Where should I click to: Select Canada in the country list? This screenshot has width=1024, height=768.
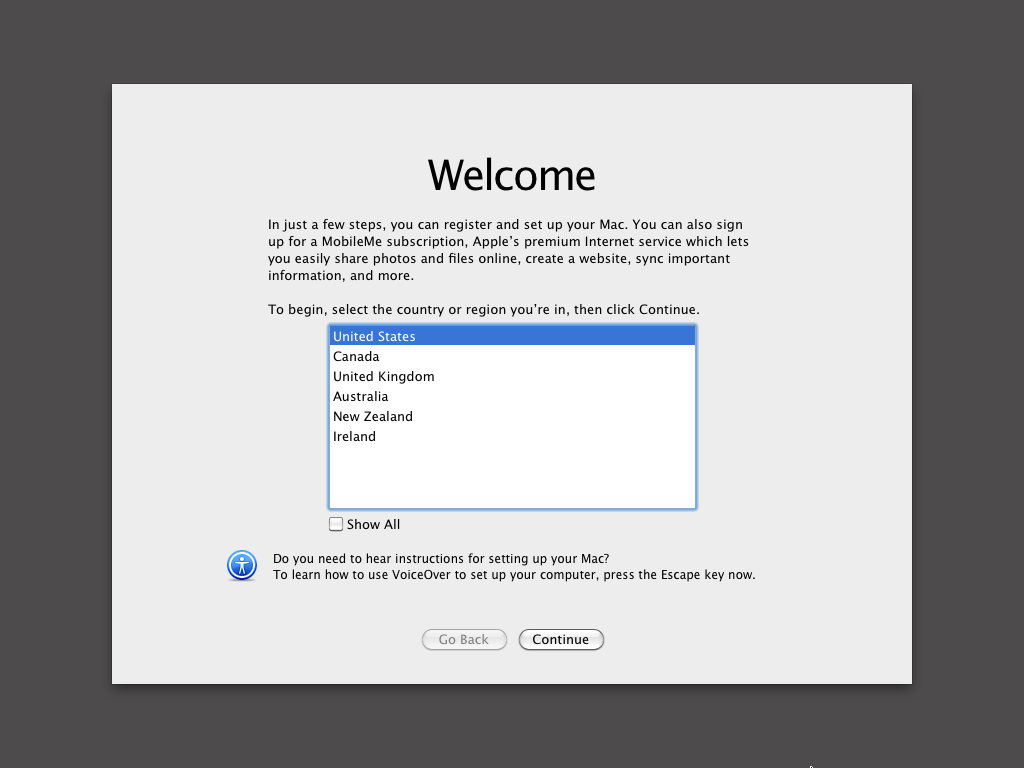pyautogui.click(x=512, y=357)
